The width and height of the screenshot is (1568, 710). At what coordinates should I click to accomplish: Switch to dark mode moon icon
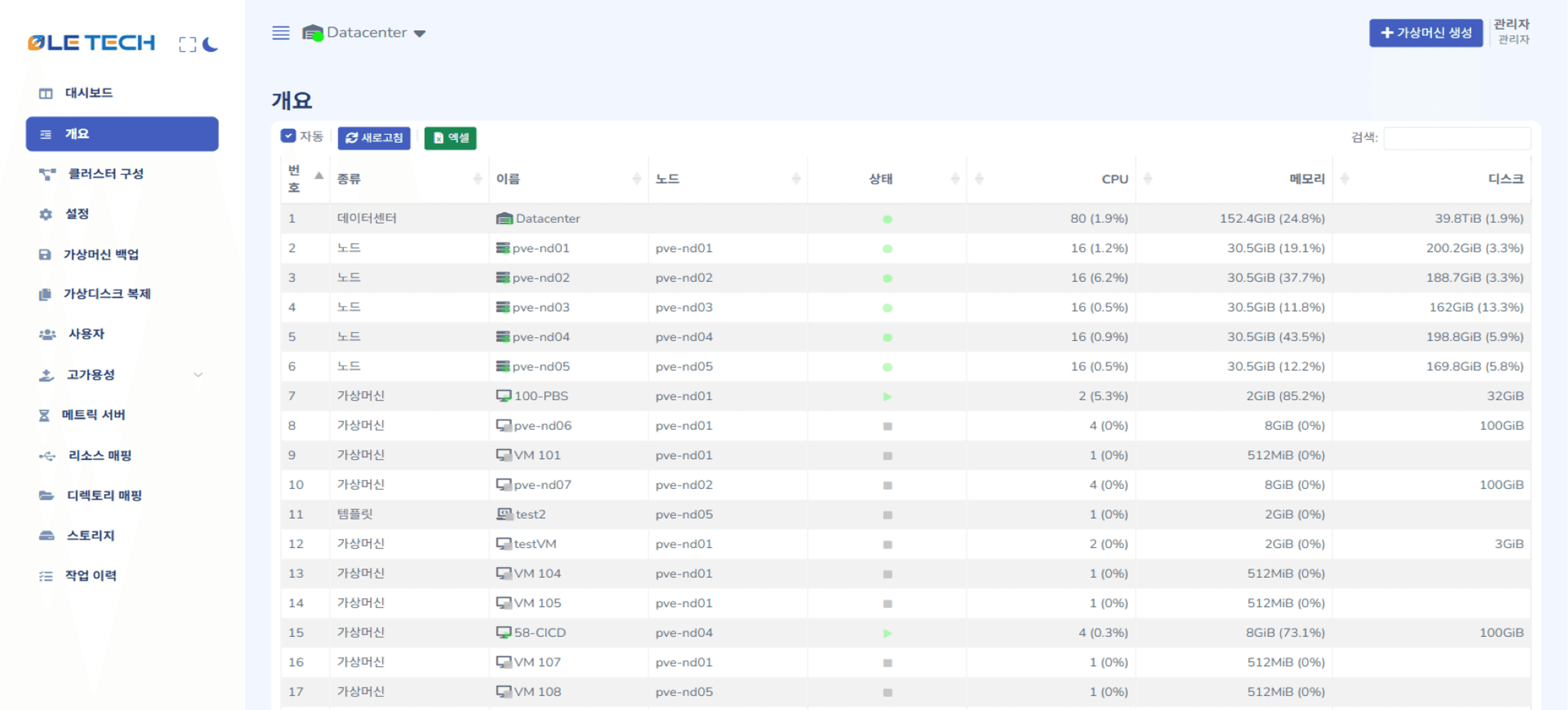coord(210,44)
